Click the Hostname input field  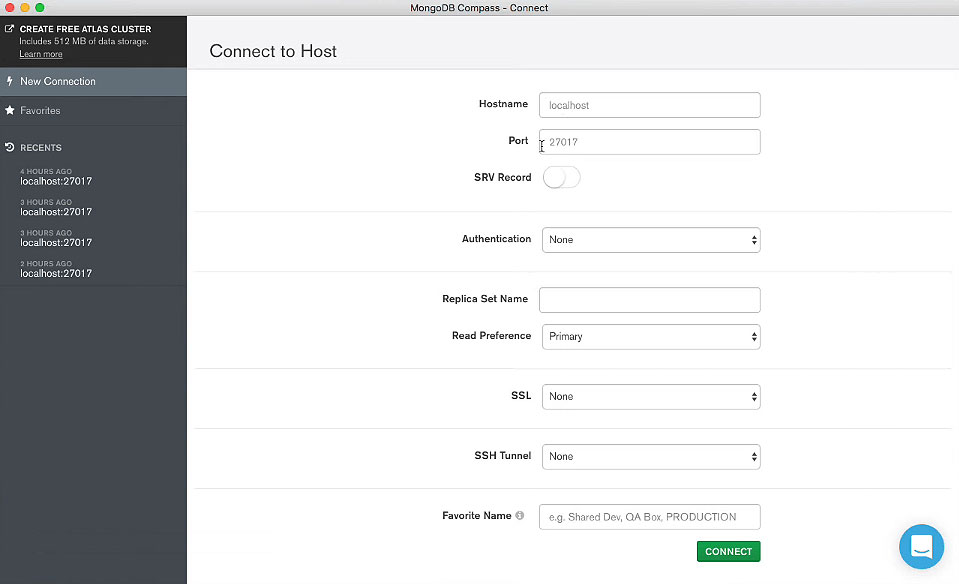[650, 105]
